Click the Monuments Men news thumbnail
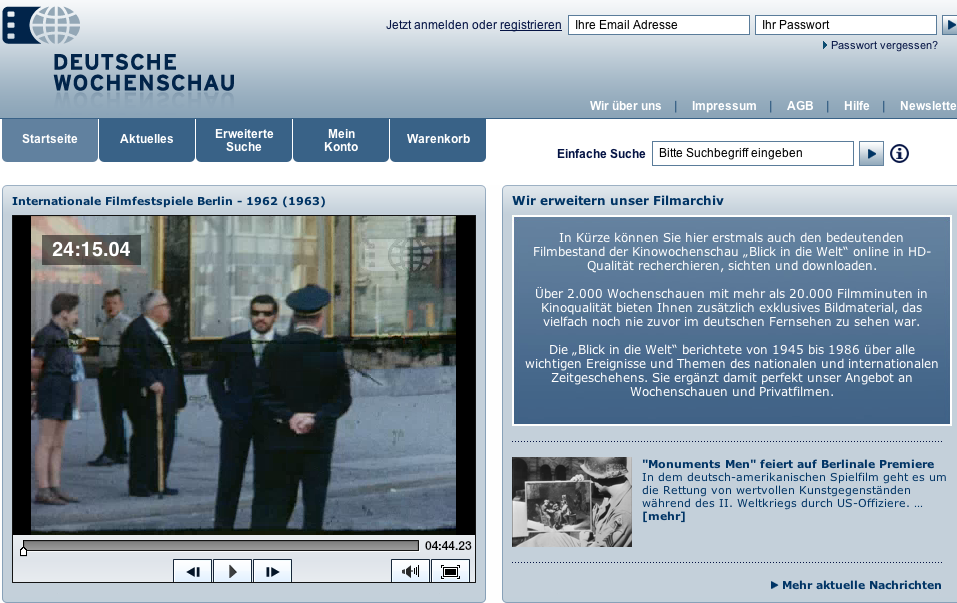Viewport: 957px width, 603px height. tap(572, 502)
